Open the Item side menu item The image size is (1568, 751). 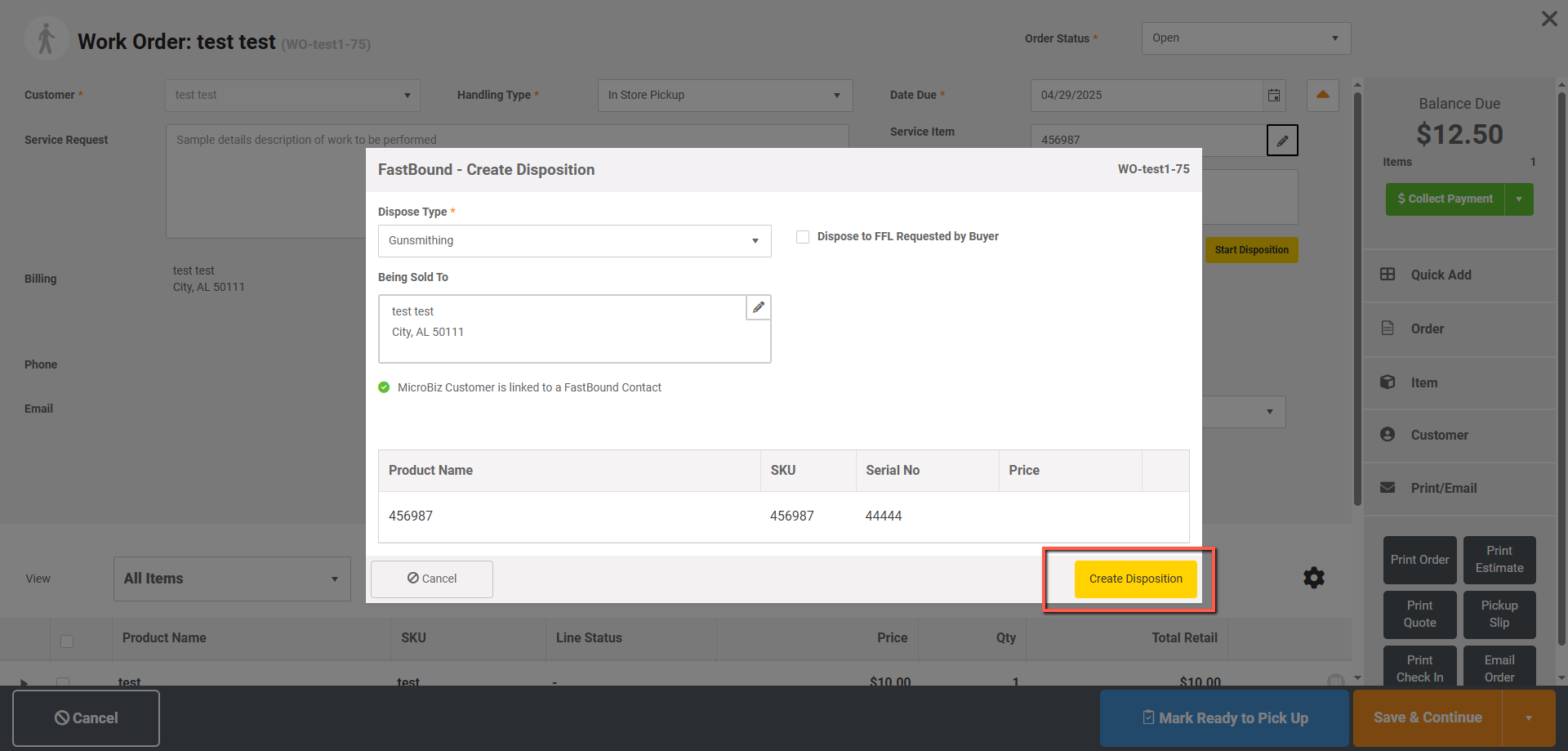click(x=1460, y=382)
